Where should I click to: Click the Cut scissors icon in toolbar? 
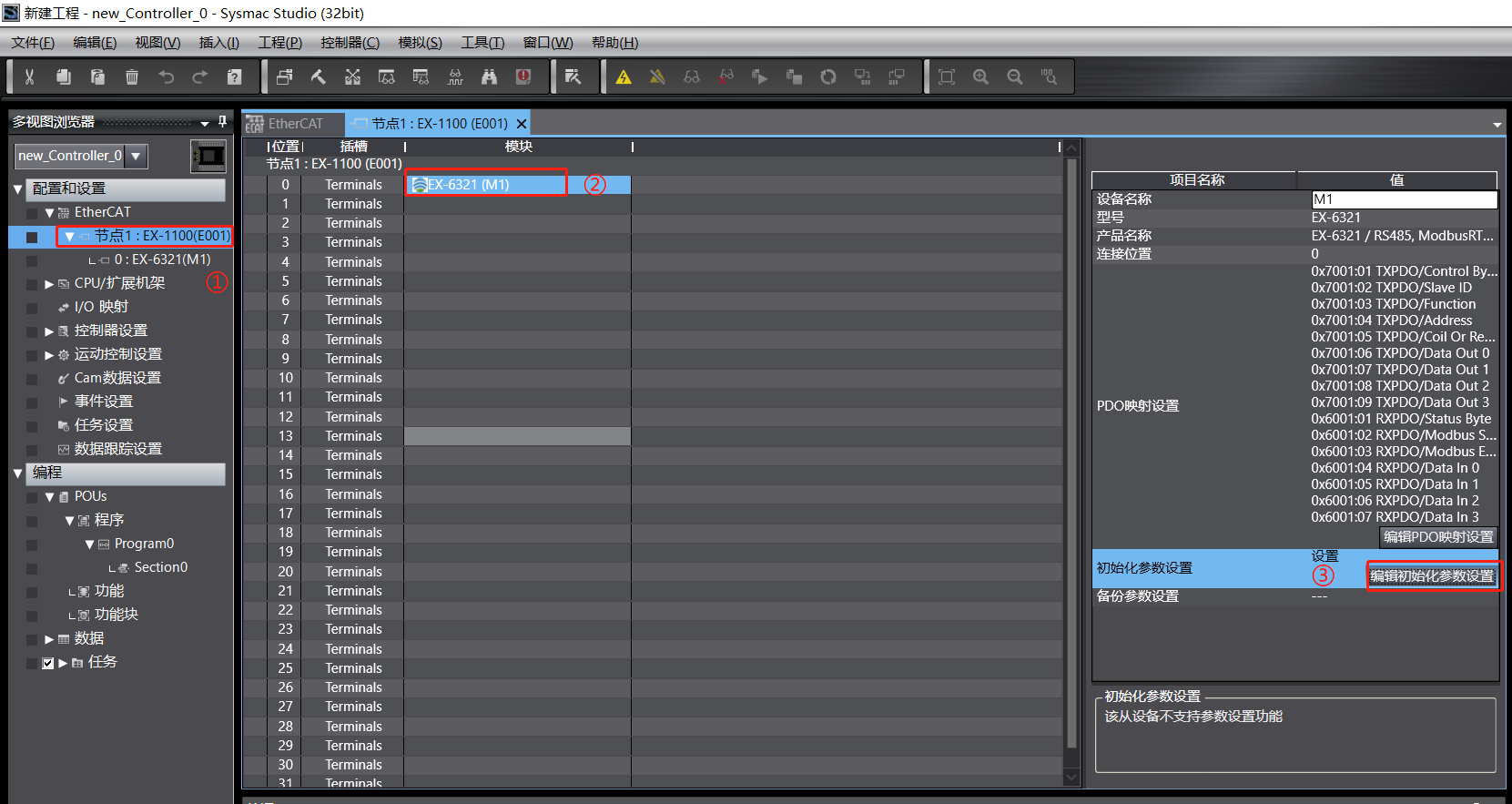(x=29, y=77)
